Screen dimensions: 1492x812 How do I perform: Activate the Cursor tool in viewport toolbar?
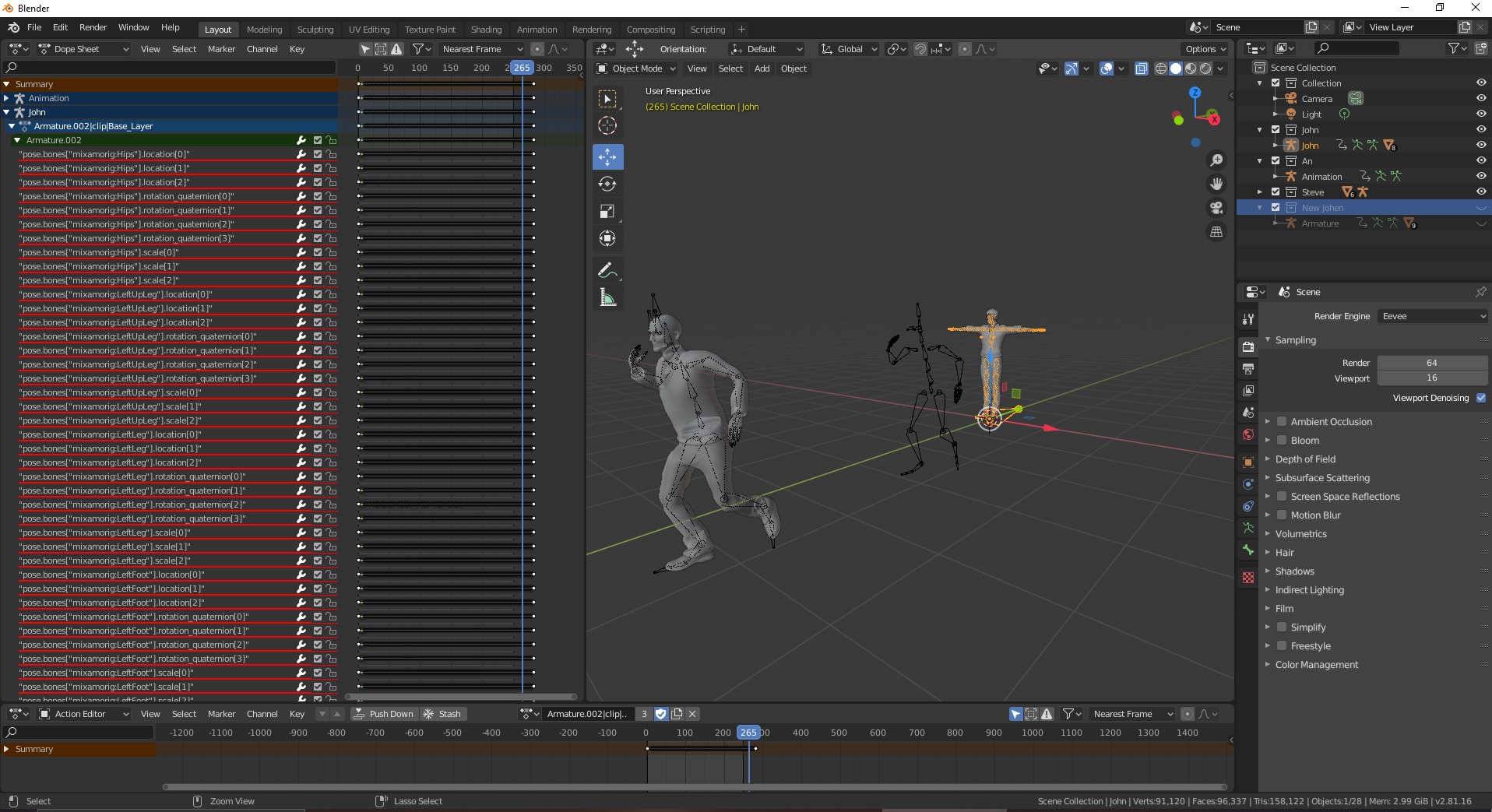607,125
